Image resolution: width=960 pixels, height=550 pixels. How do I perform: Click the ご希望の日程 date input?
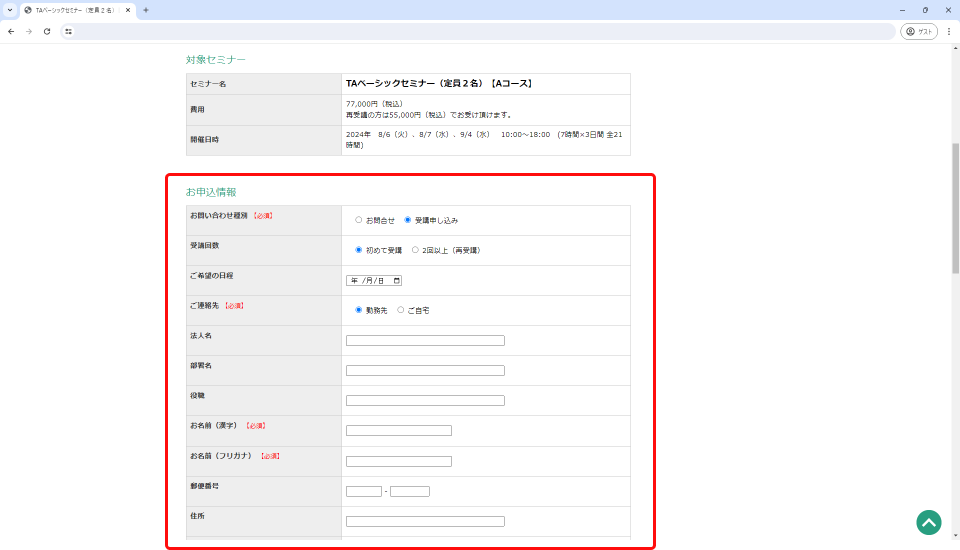click(373, 281)
